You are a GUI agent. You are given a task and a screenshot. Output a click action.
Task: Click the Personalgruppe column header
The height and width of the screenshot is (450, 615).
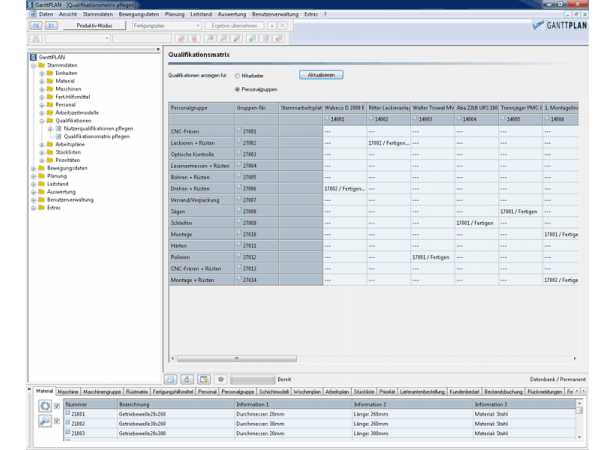[202, 108]
